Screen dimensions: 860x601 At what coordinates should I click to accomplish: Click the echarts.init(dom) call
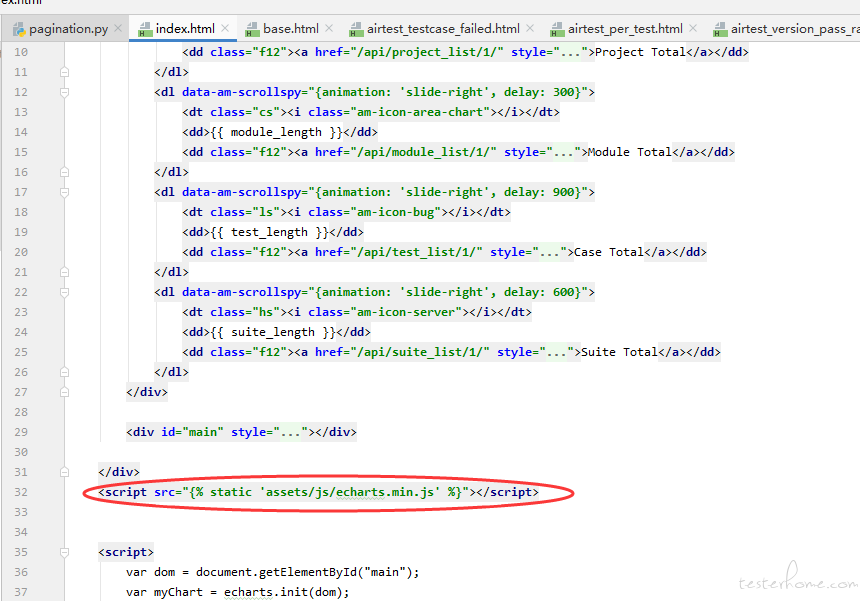pos(283,592)
